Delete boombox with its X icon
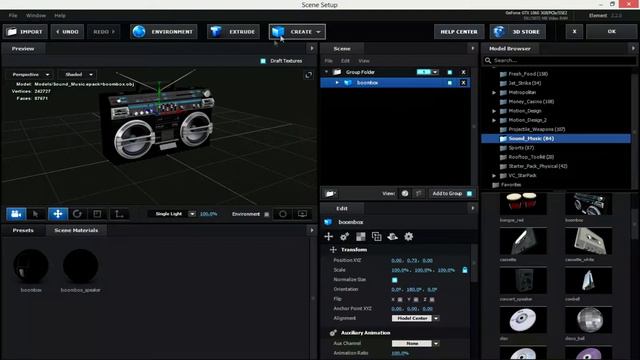The image size is (640, 360). pos(463,83)
